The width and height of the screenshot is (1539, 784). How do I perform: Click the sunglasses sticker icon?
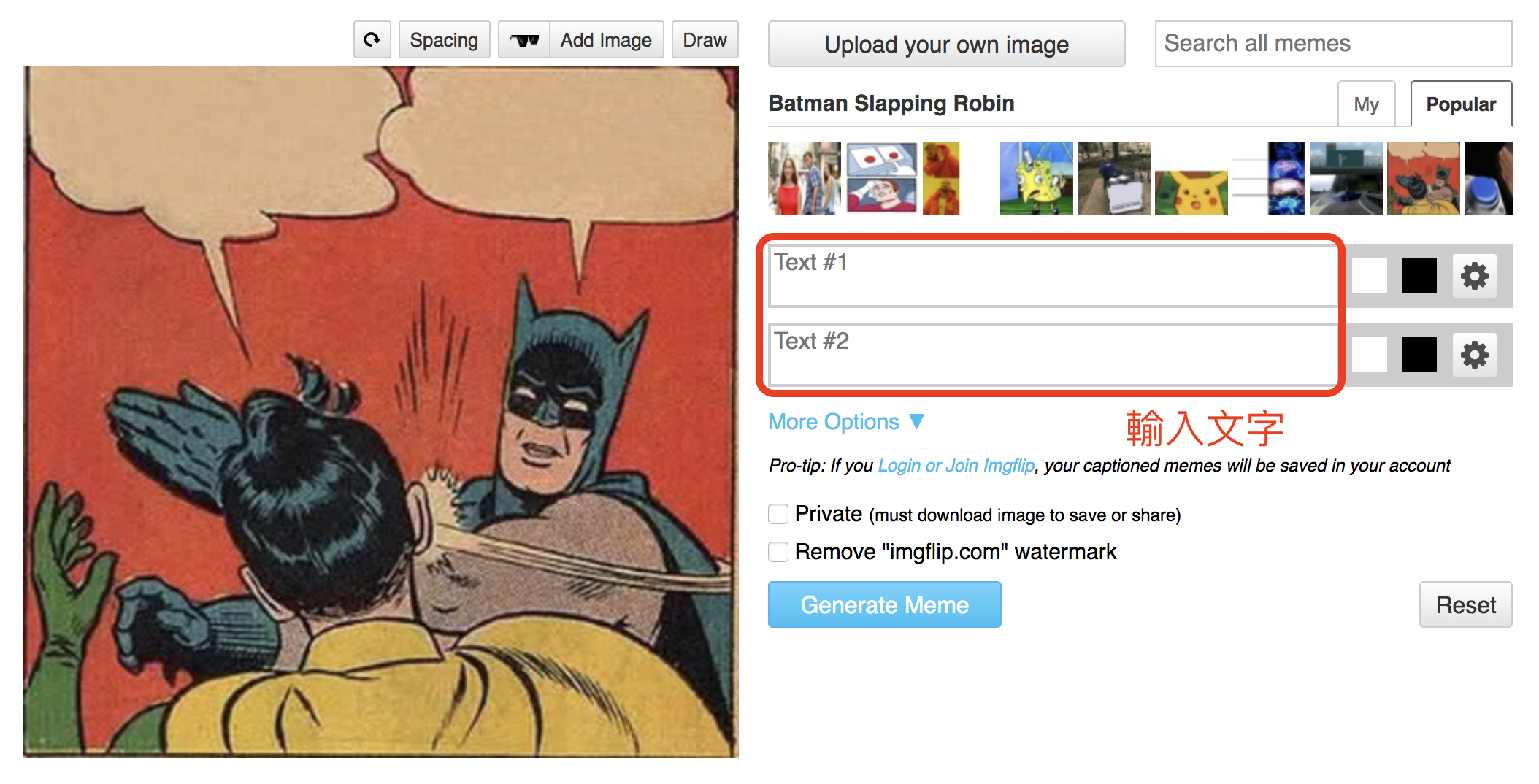pyautogui.click(x=524, y=39)
